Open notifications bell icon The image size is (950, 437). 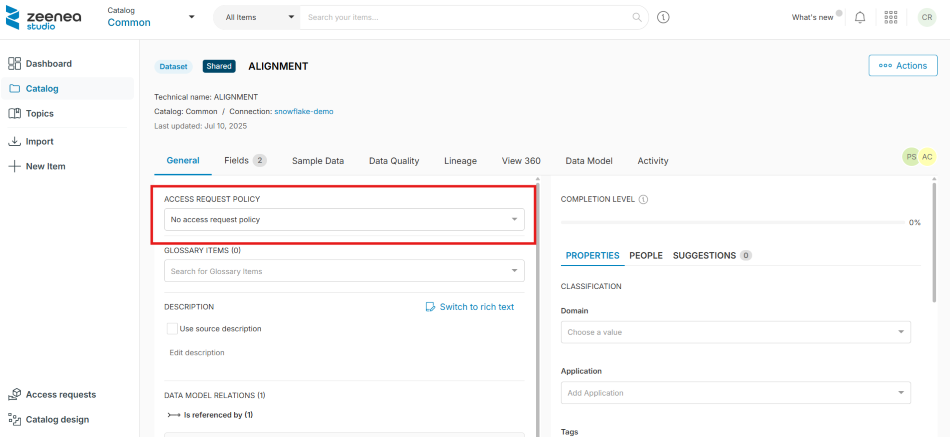point(860,17)
